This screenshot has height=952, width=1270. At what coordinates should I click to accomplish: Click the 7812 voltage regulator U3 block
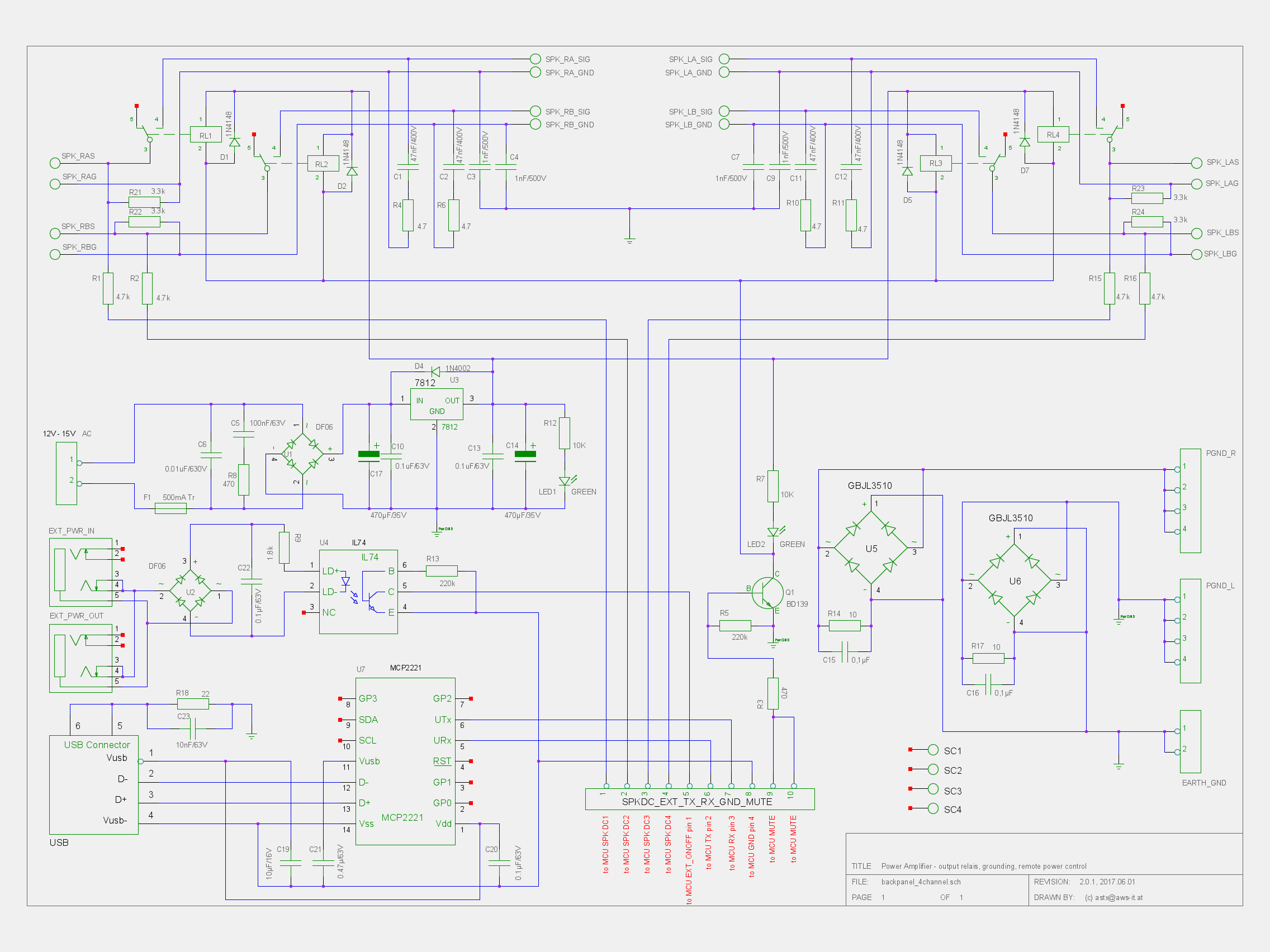437,404
